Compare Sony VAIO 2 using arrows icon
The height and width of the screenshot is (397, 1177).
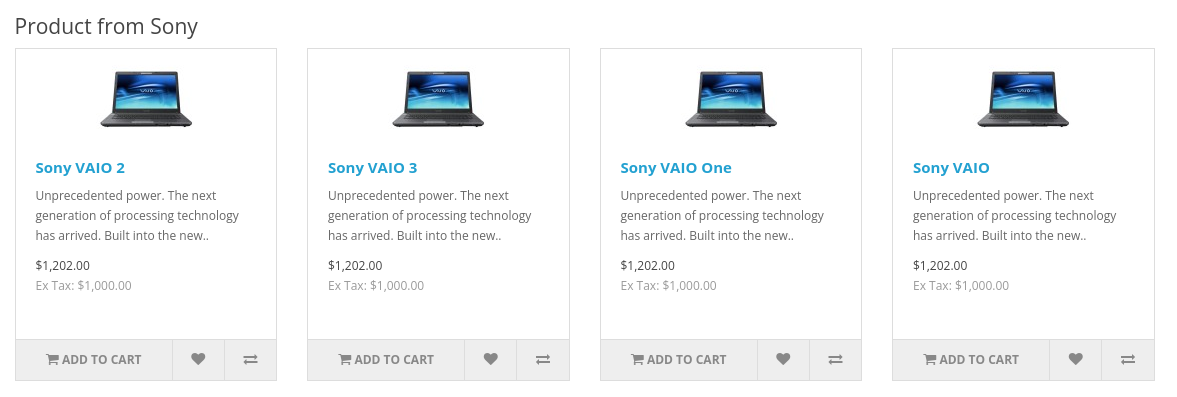click(x=251, y=359)
